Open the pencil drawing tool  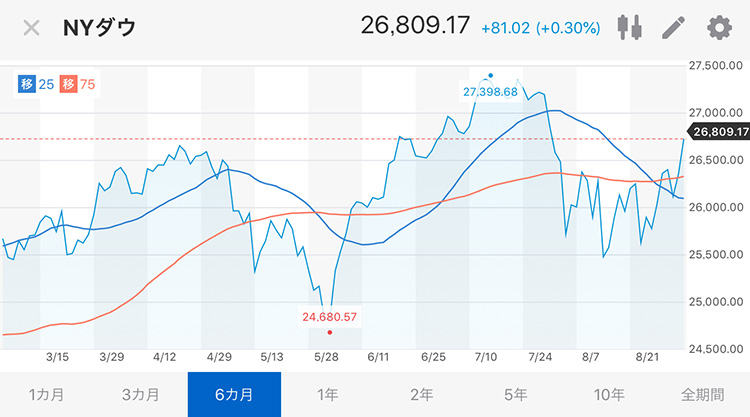[673, 27]
